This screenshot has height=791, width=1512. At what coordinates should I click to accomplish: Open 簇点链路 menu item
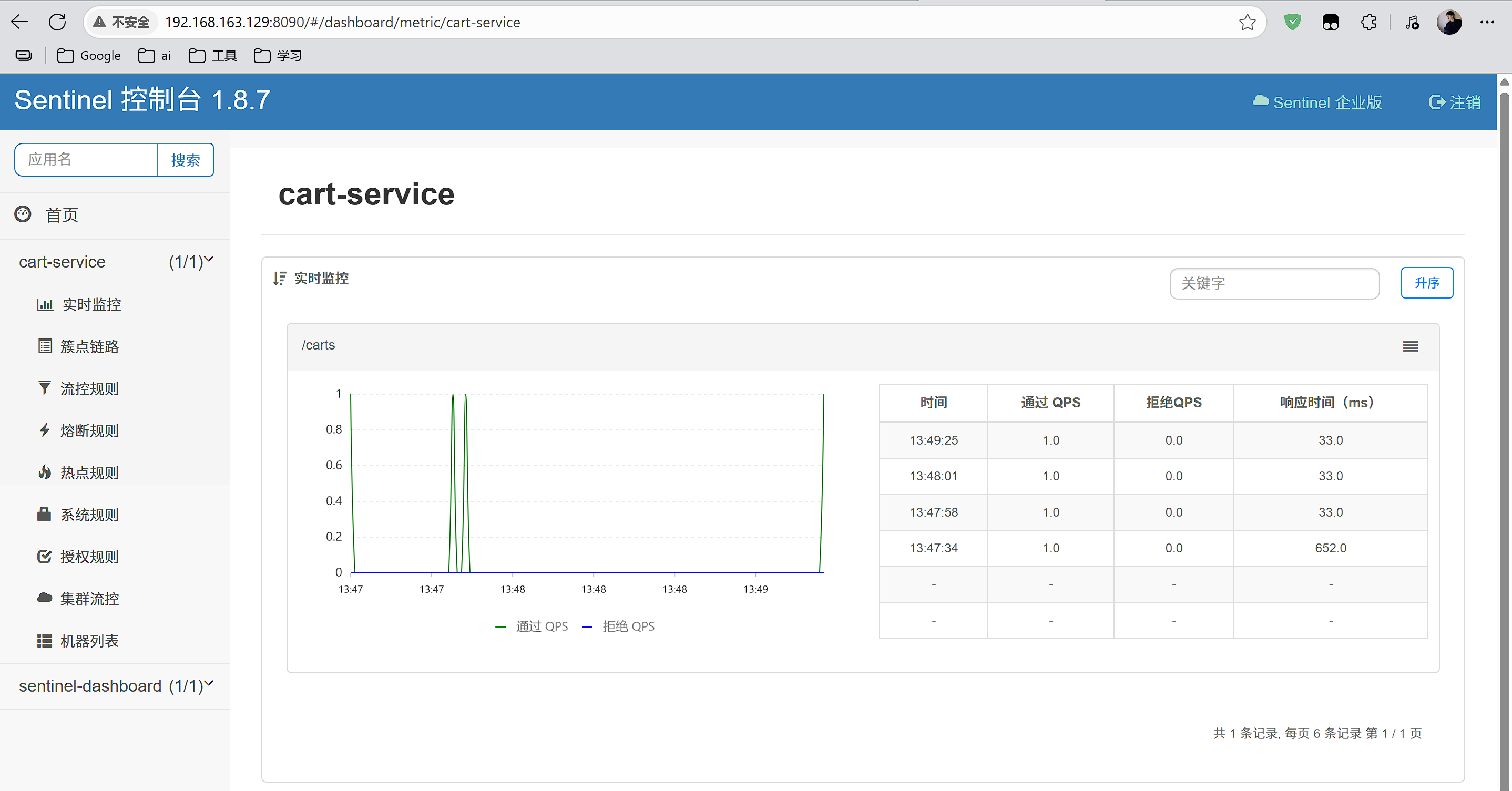[89, 347]
